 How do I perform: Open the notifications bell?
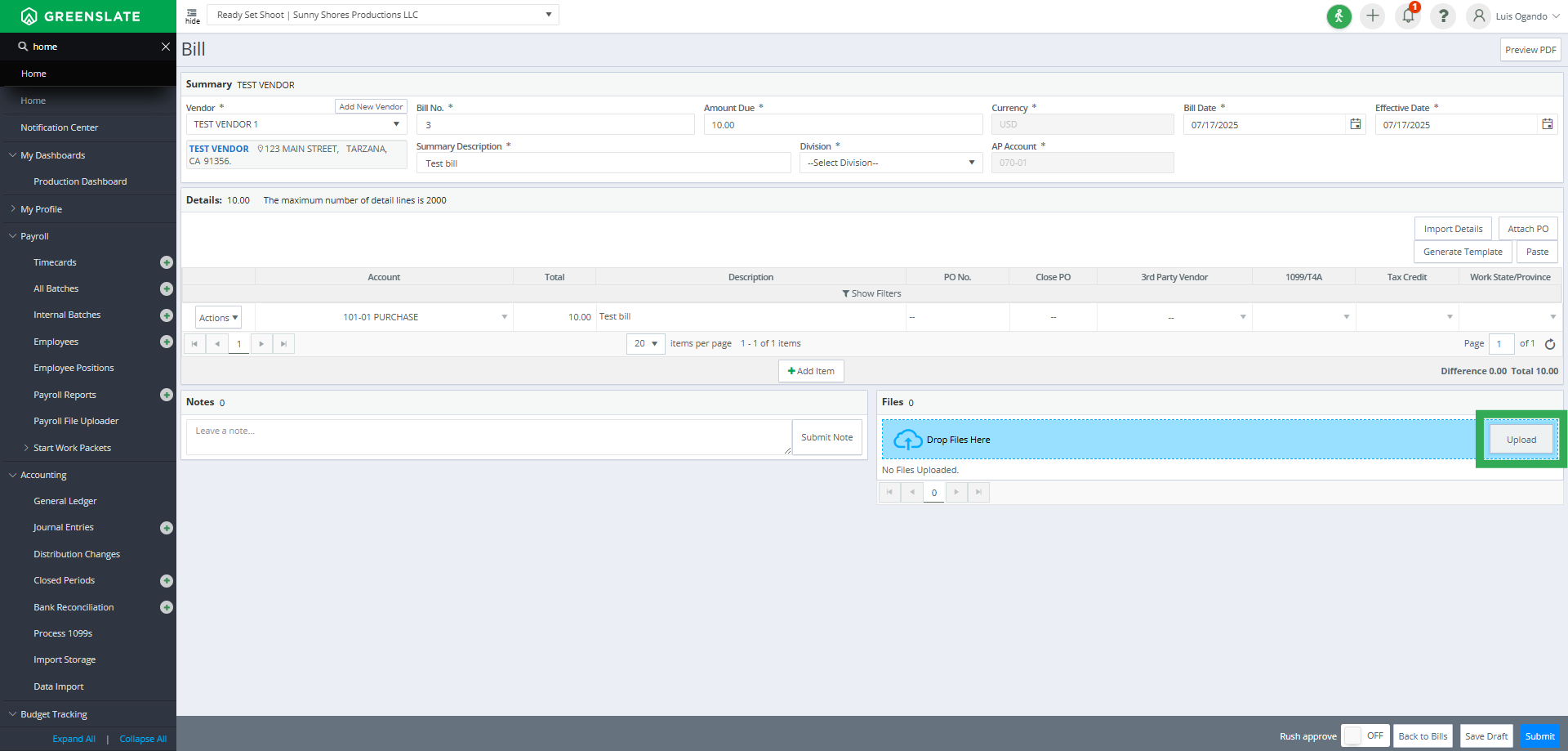pos(1407,16)
